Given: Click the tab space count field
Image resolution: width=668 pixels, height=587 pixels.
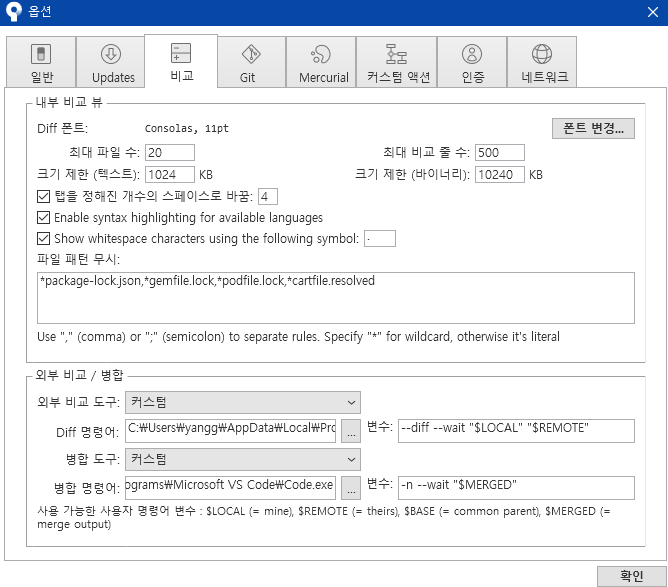Looking at the screenshot, I should click(x=268, y=196).
